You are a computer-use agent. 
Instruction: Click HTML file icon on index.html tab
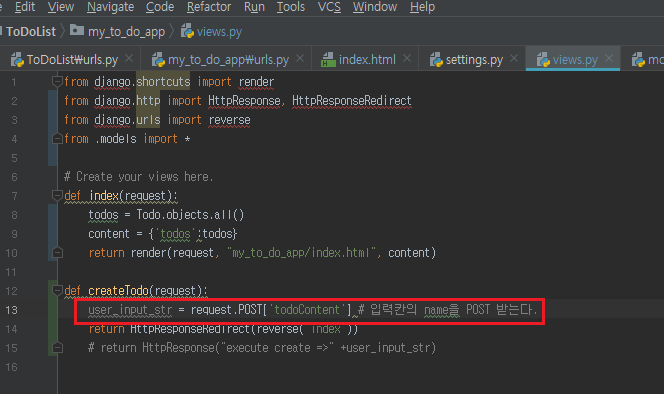pos(328,60)
